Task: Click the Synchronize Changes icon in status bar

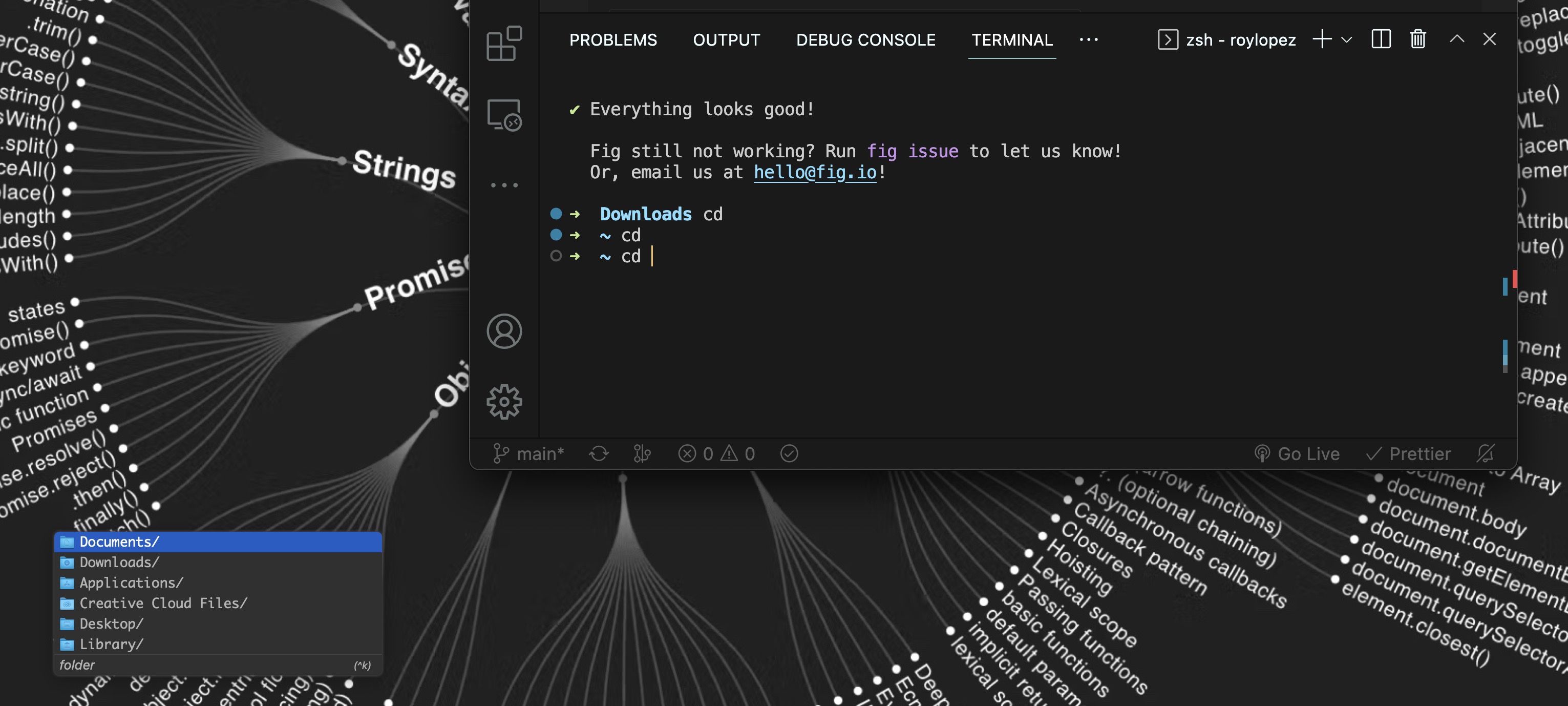Action: pyautogui.click(x=598, y=454)
